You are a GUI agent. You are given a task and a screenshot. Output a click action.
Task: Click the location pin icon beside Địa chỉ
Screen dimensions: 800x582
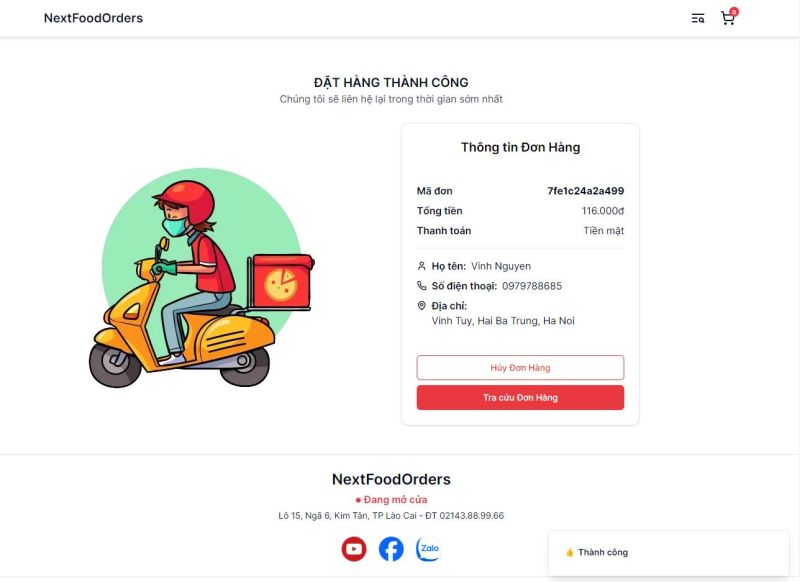pos(422,305)
